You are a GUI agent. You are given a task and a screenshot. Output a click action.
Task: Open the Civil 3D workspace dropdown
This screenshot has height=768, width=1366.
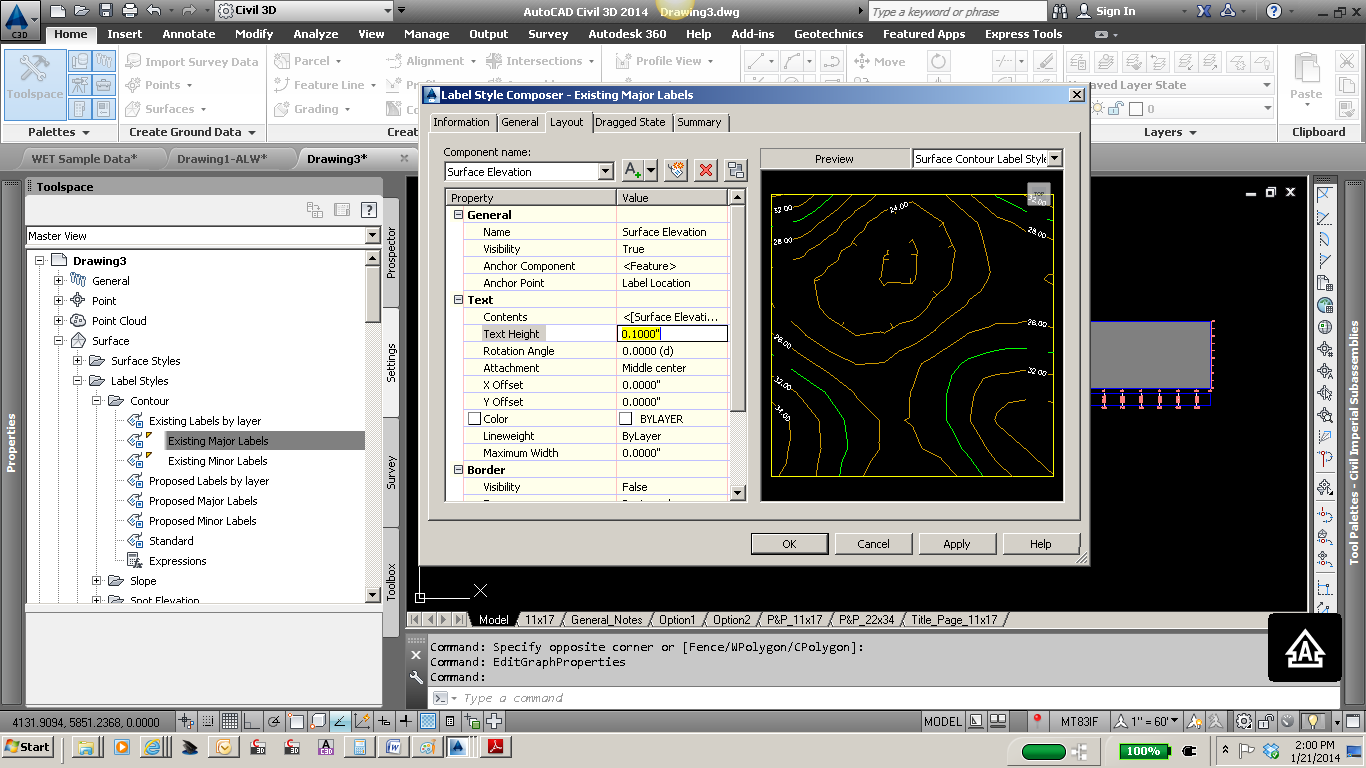point(304,11)
